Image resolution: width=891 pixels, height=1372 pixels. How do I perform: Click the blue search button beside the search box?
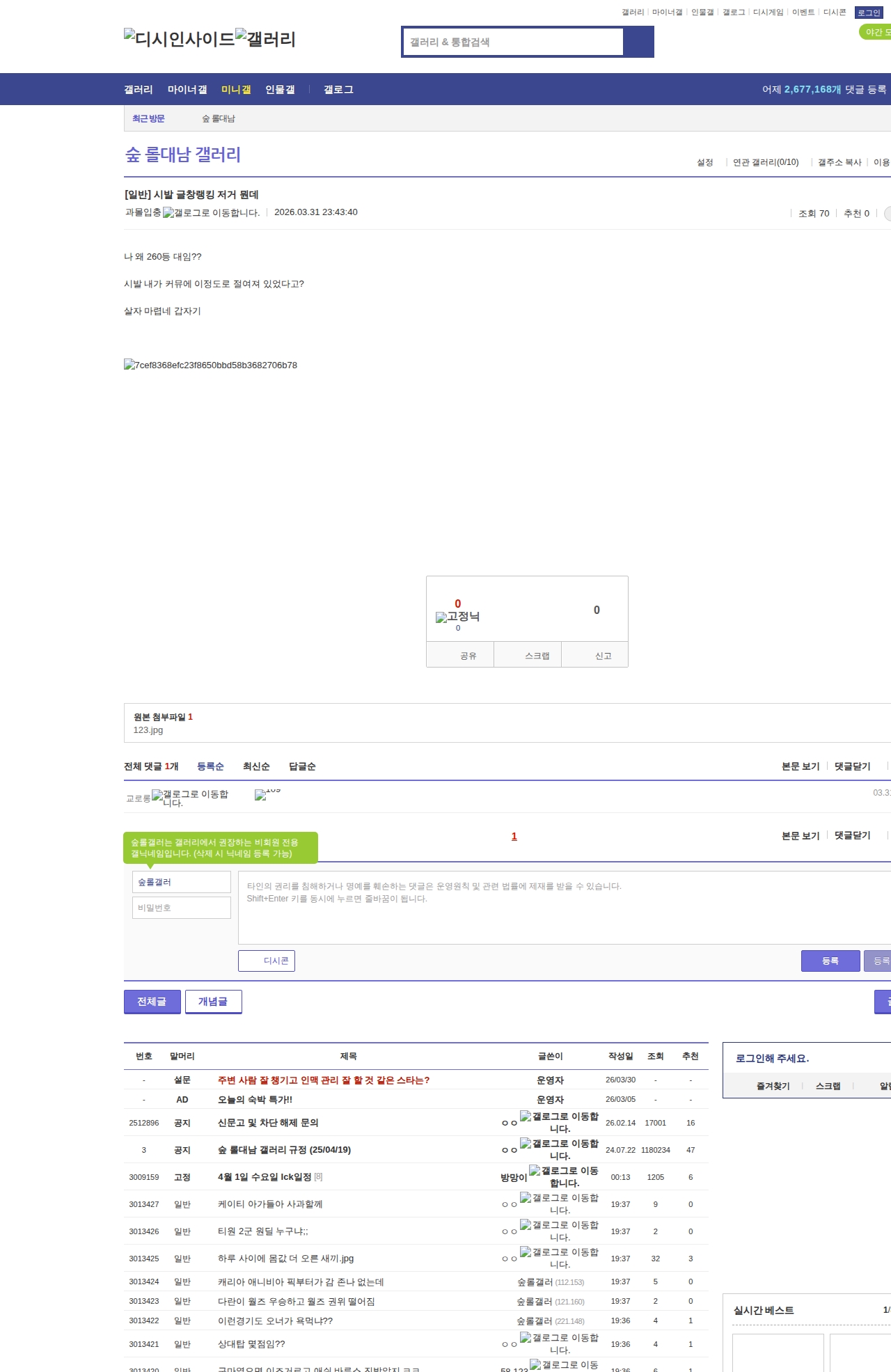[638, 42]
